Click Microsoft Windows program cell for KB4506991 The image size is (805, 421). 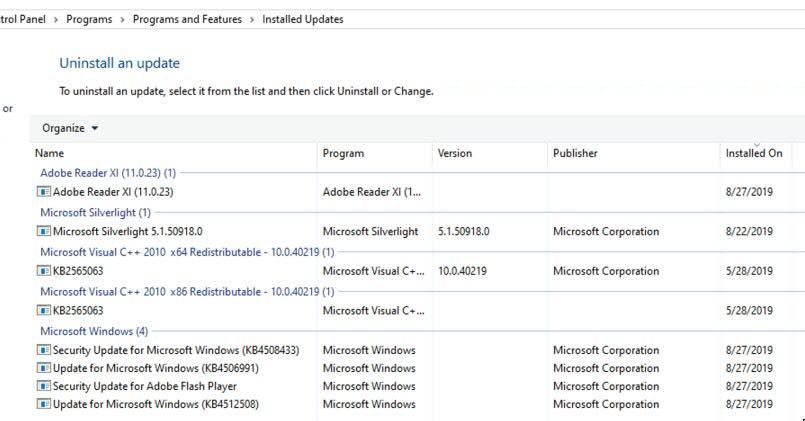pos(369,368)
